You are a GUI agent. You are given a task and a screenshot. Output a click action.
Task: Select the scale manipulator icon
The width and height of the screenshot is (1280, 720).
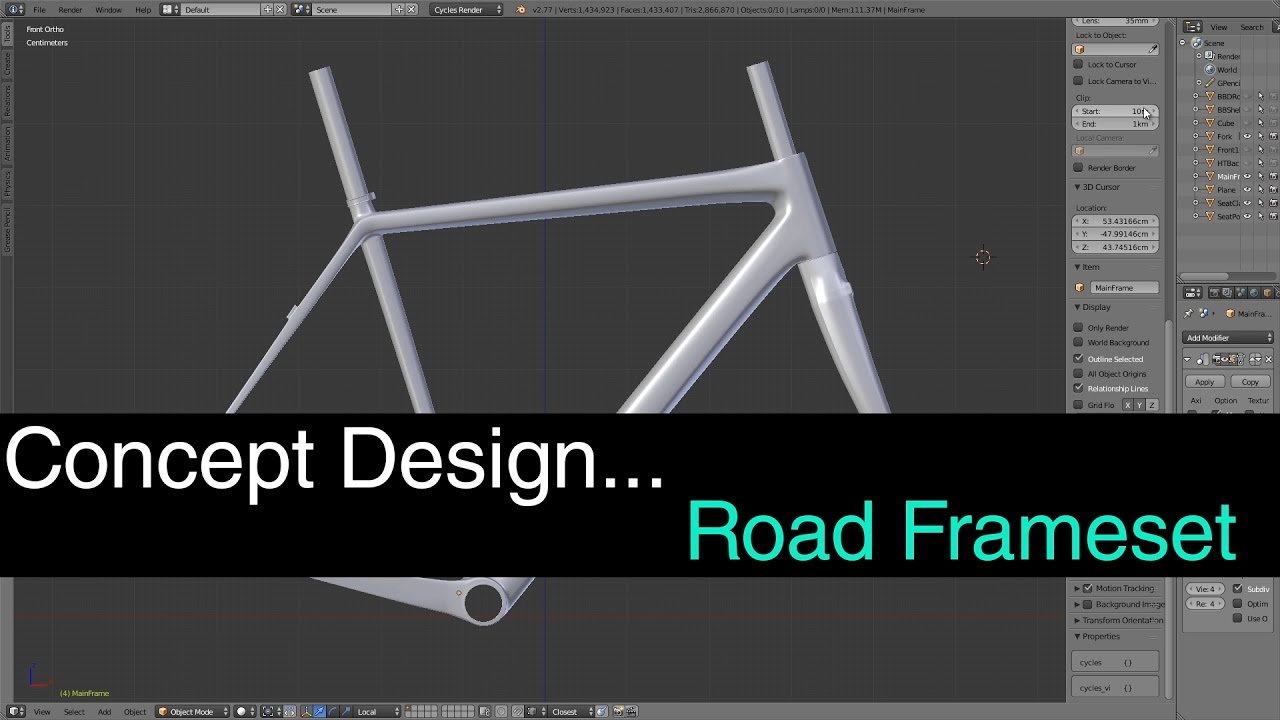(345, 711)
